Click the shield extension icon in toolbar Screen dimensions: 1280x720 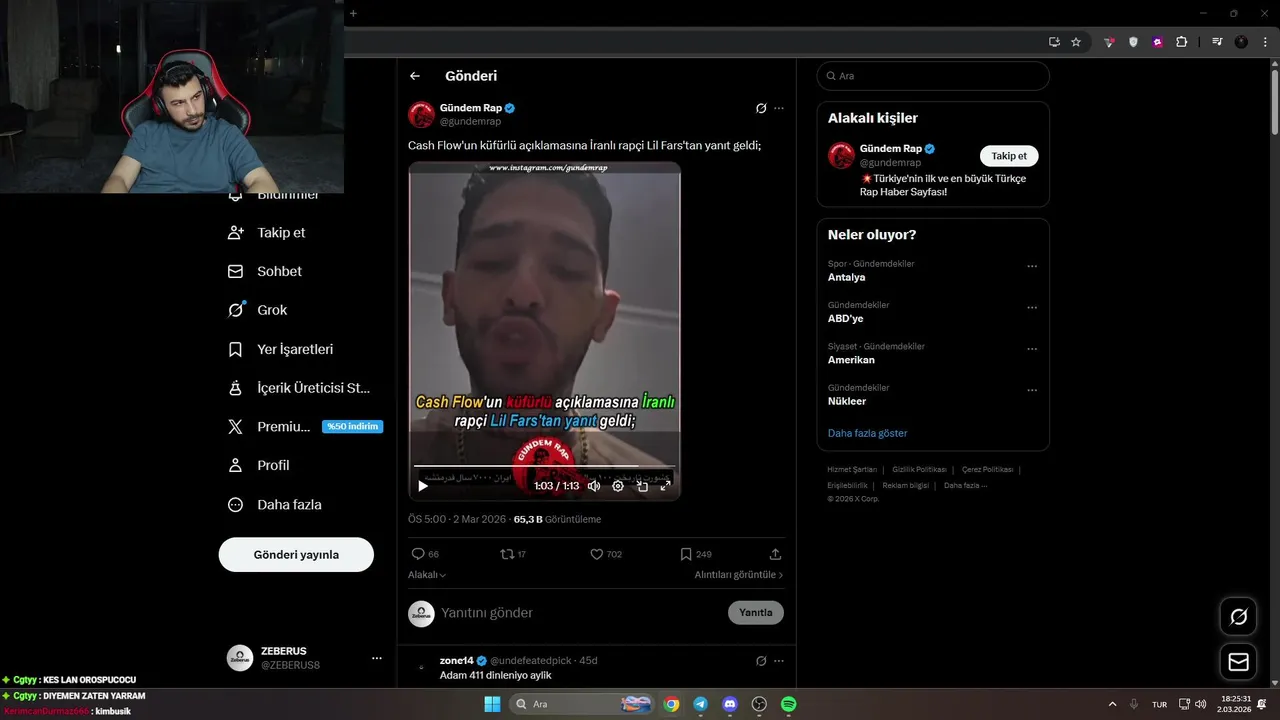1133,42
